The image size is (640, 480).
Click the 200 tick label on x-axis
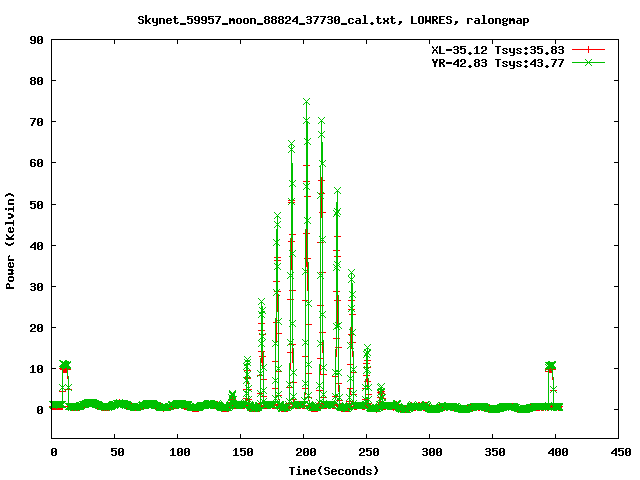(306, 452)
